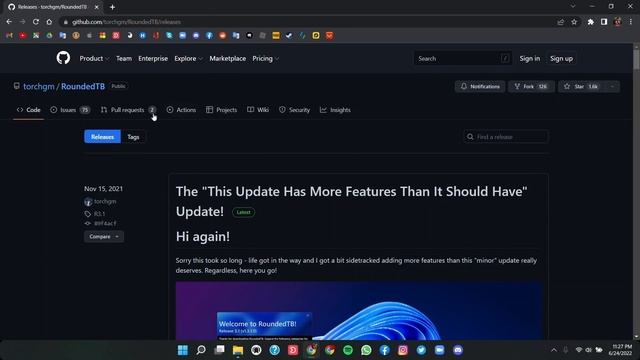This screenshot has width=640, height=360.
Task: Open the Chrome profile avatar
Action: click(618, 22)
